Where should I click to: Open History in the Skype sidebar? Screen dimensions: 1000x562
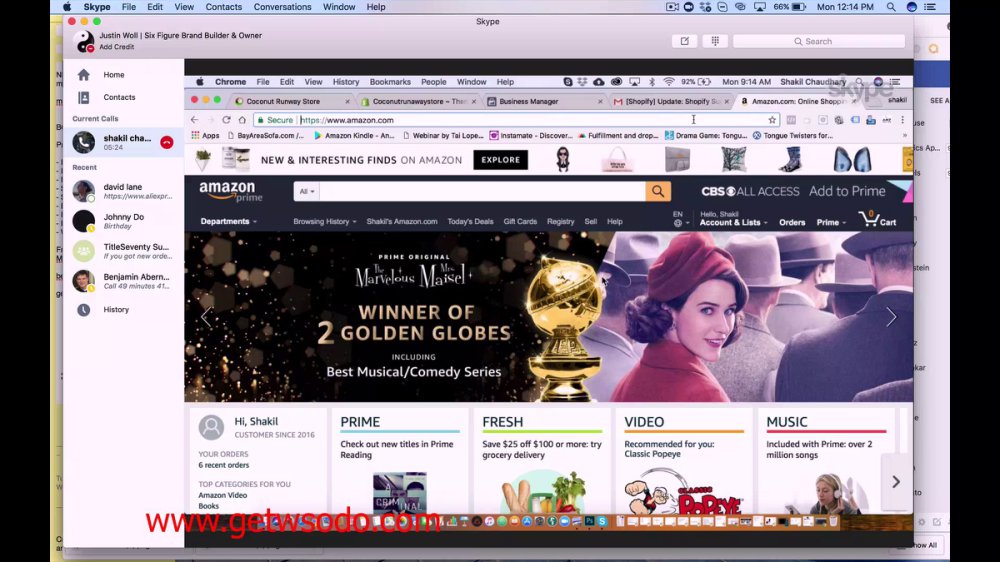click(x=116, y=309)
